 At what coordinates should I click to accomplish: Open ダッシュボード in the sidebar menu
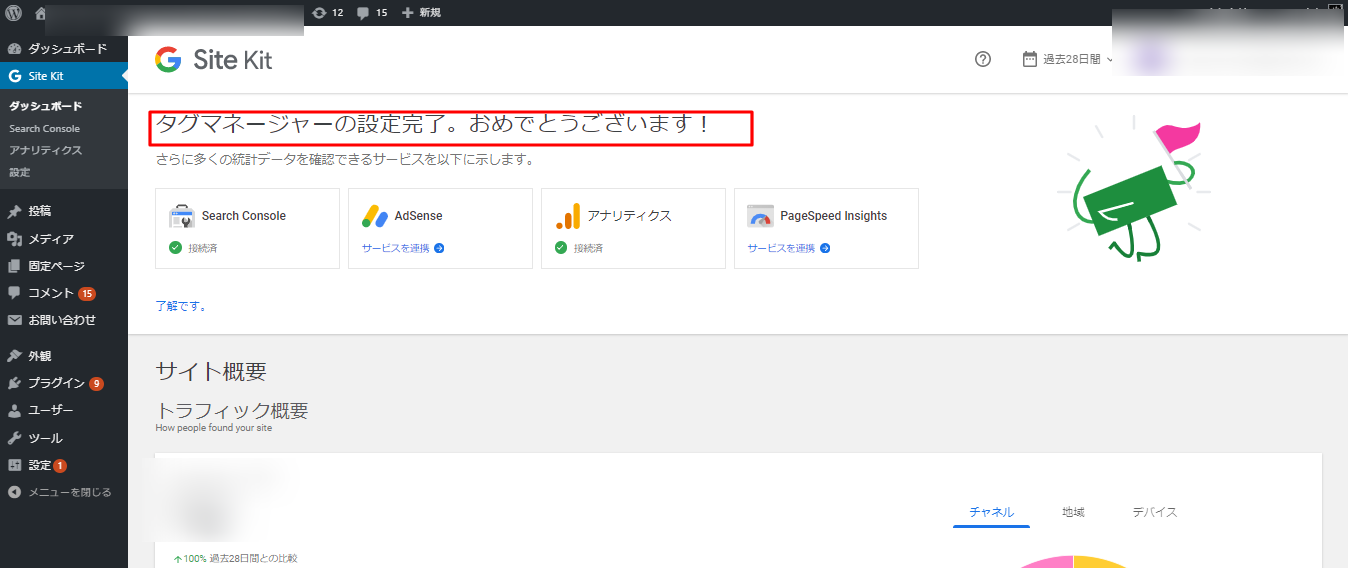(x=64, y=49)
